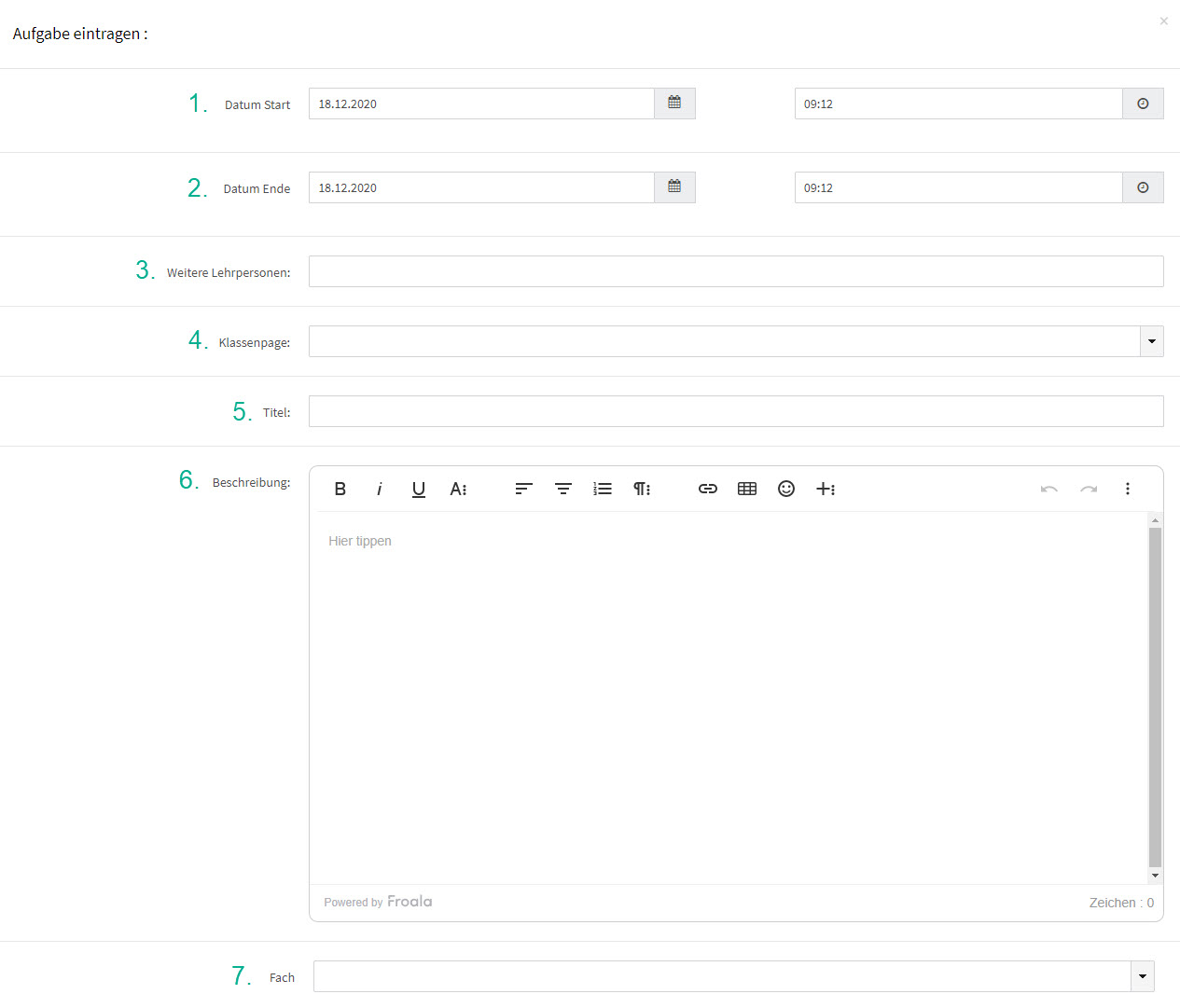Open calendar picker for Datum Ende

(x=674, y=187)
